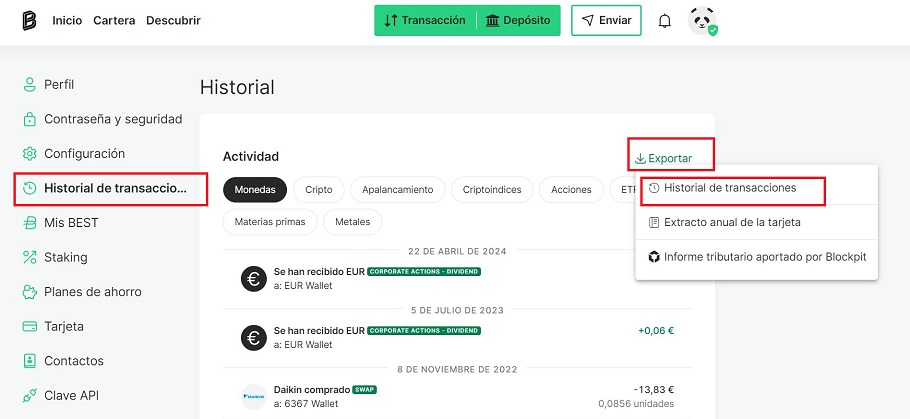The image size is (910, 419).
Task: Open Planes de ahorro section
Action: [92, 292]
